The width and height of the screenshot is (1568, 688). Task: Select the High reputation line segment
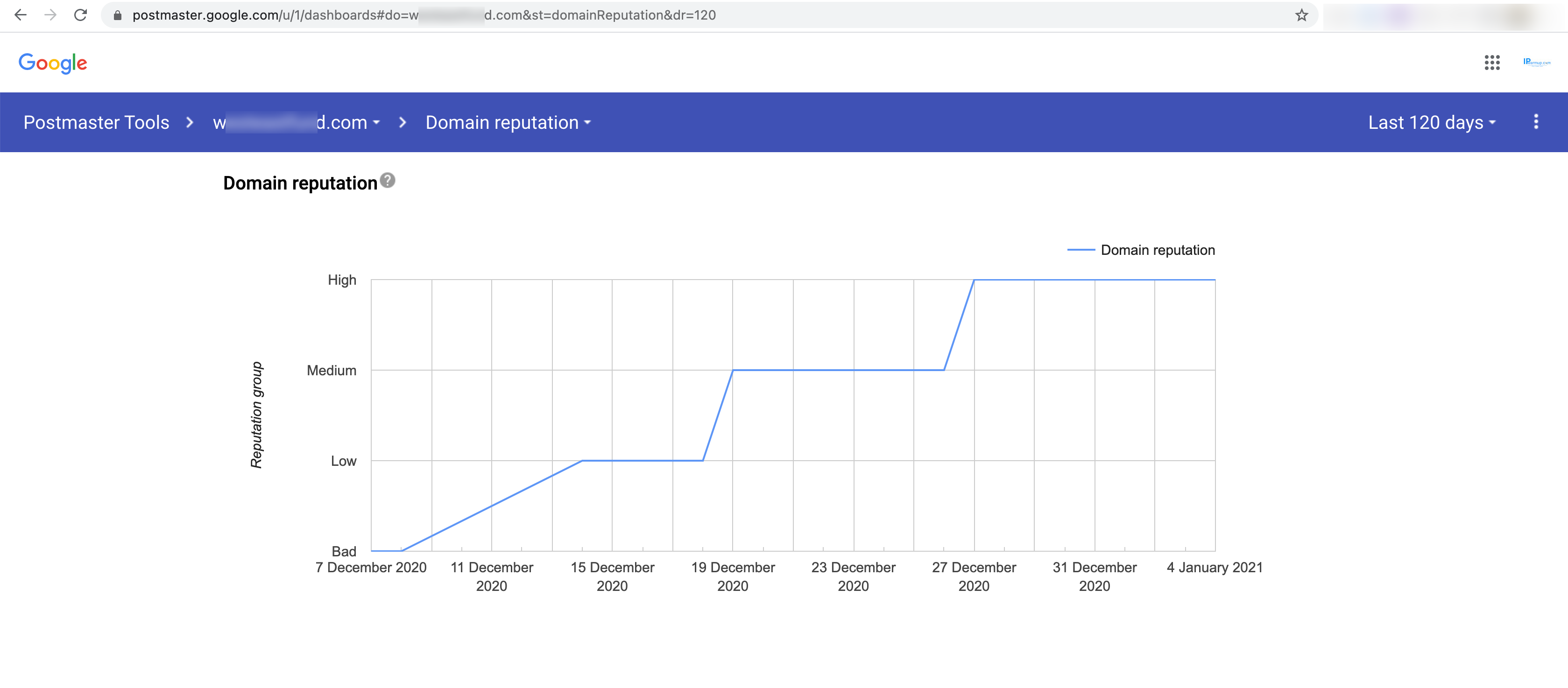click(x=1095, y=280)
